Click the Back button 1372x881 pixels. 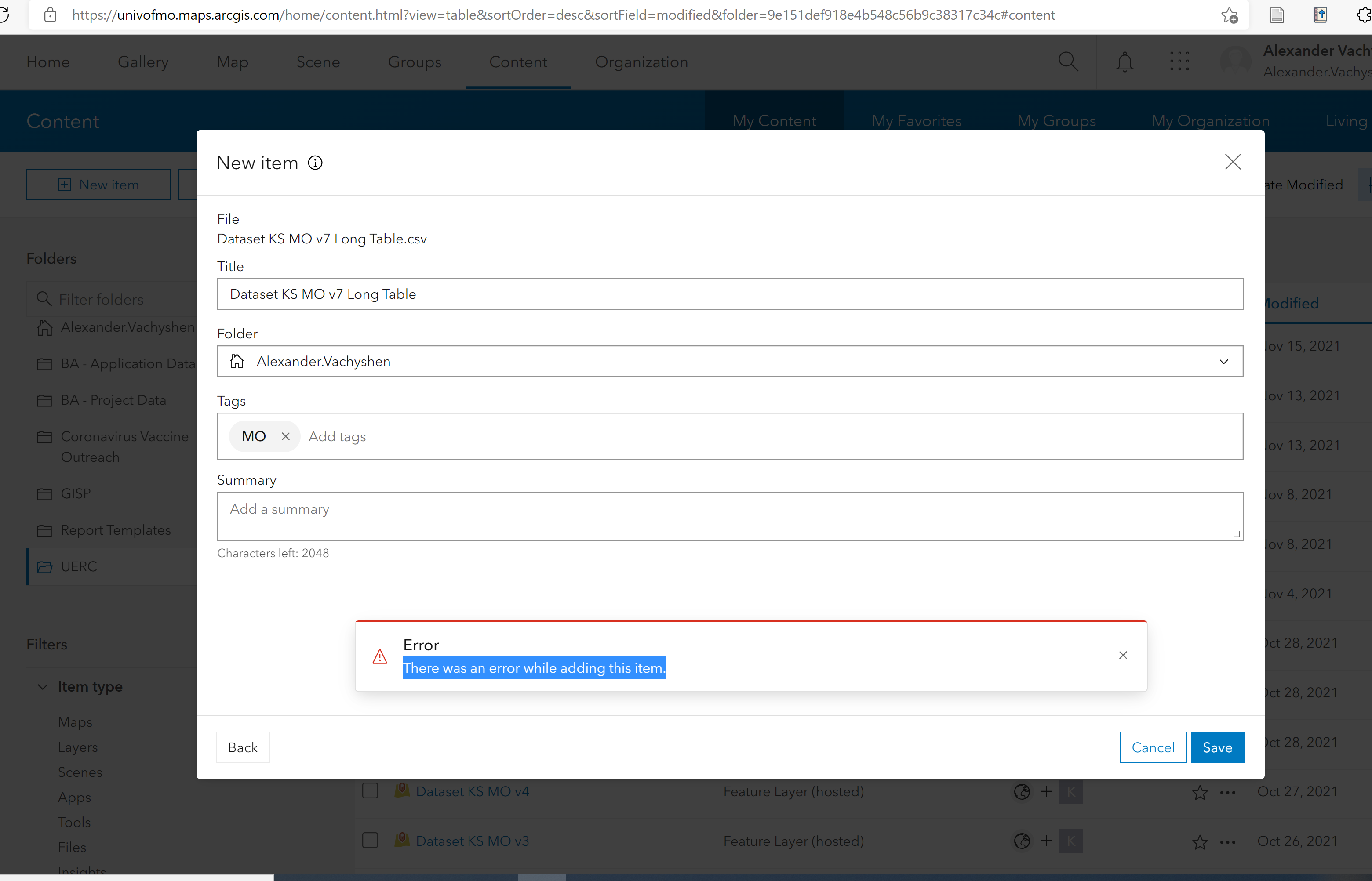tap(243, 747)
